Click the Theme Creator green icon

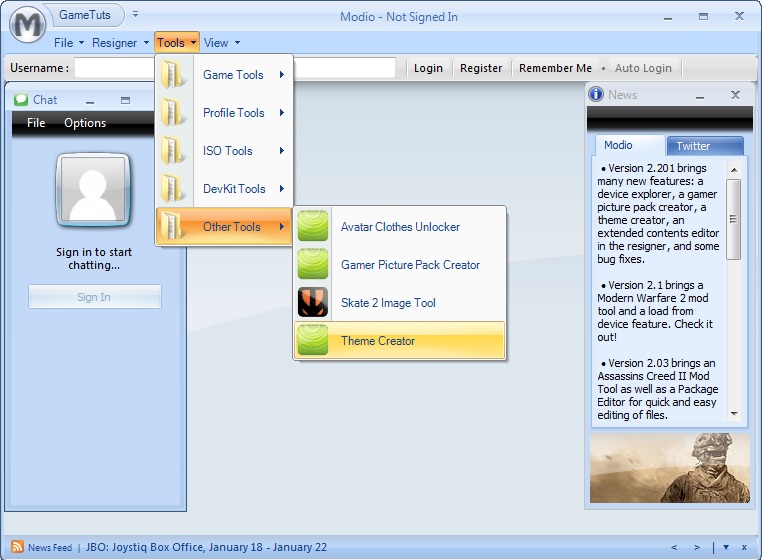coord(312,340)
